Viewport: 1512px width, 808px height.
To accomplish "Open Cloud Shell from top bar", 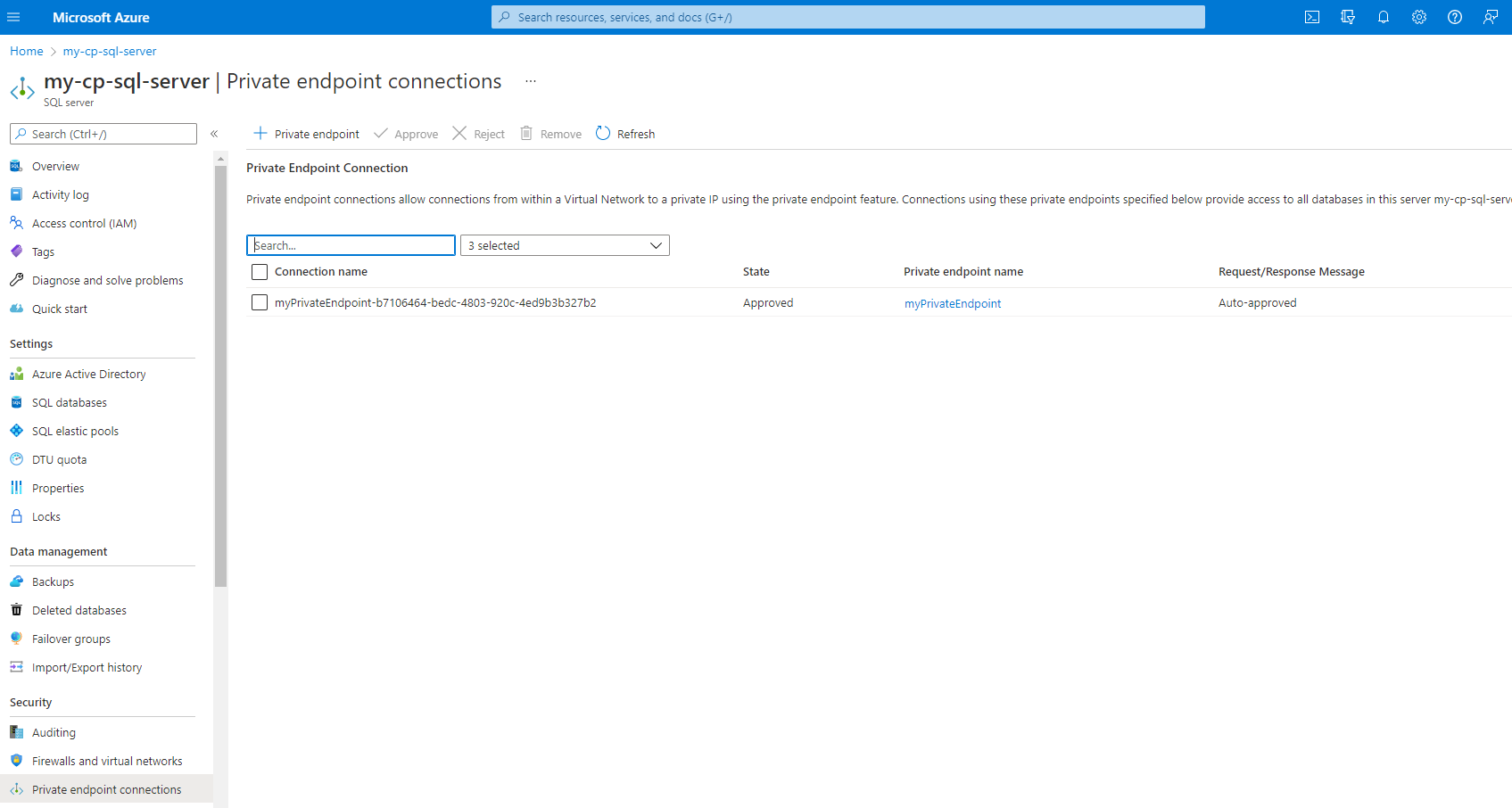I will point(1312,17).
